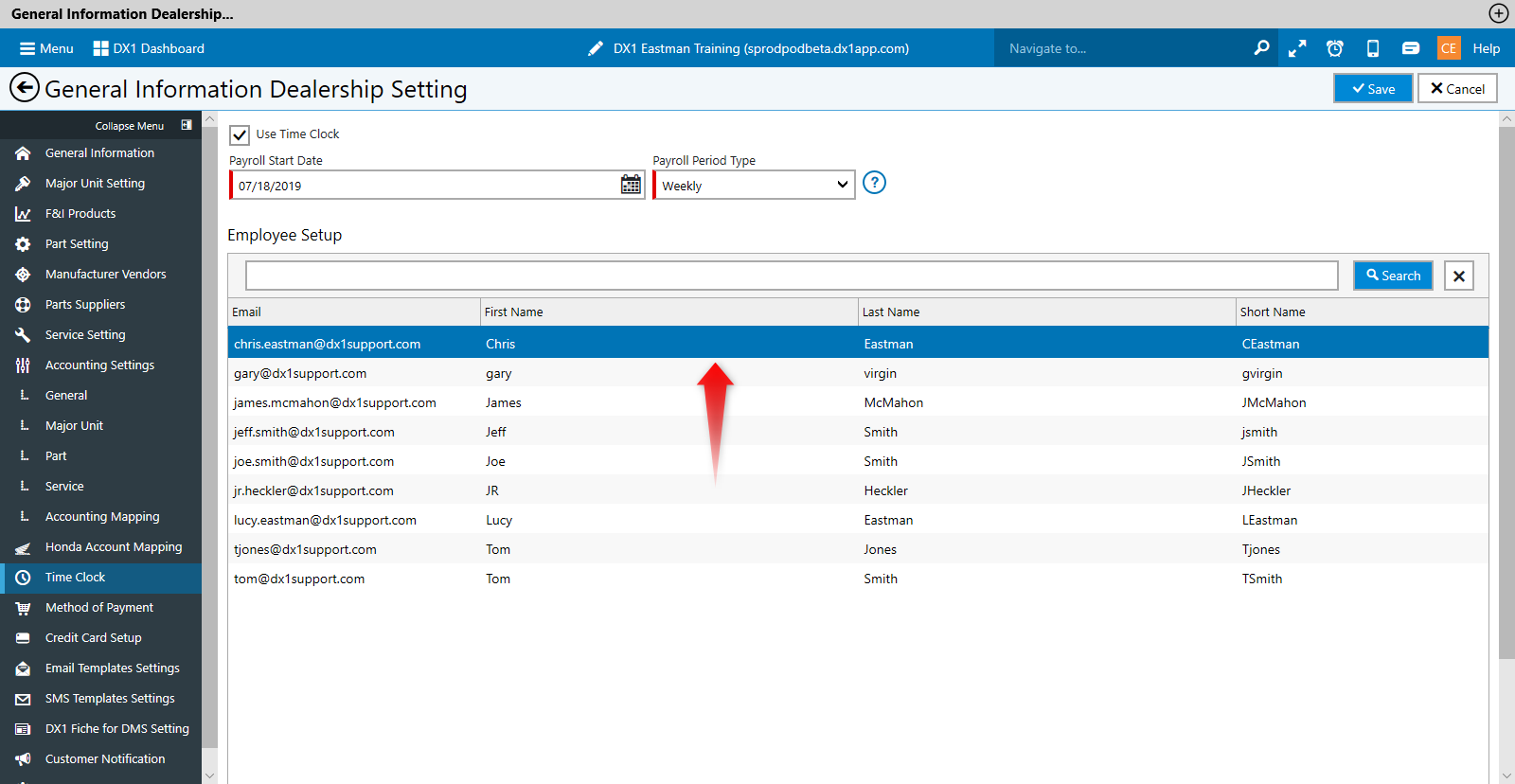Click the back arrow icon beside page title
Screen dimensions: 1515x784
tap(25, 88)
